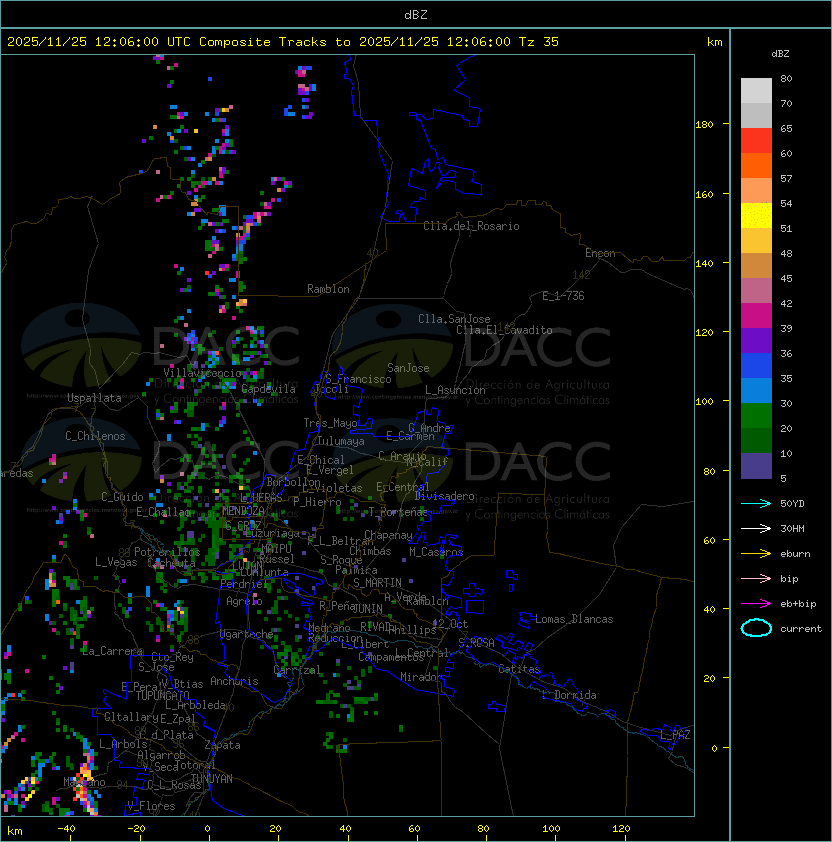Screen dimensions: 832x842
Task: Click the 'Capdevila' map label
Action: click(268, 389)
